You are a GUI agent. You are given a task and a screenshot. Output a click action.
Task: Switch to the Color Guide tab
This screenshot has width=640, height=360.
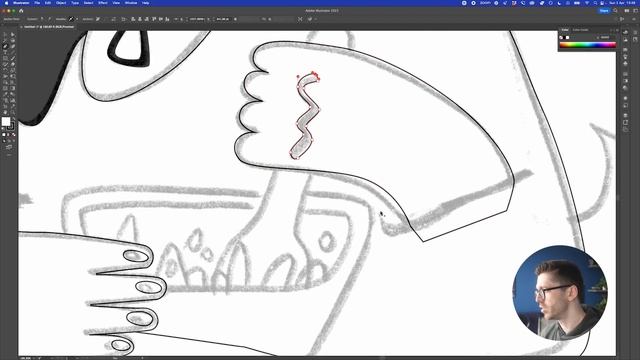580,30
